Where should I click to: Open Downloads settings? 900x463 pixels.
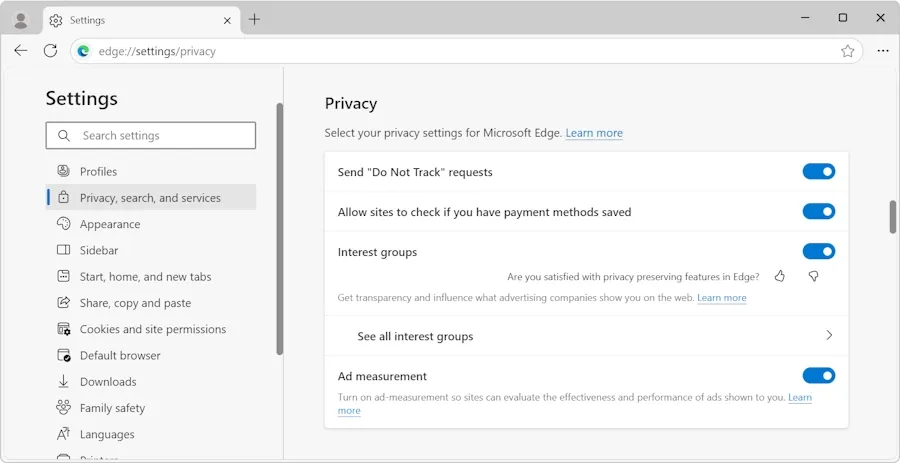point(150,382)
